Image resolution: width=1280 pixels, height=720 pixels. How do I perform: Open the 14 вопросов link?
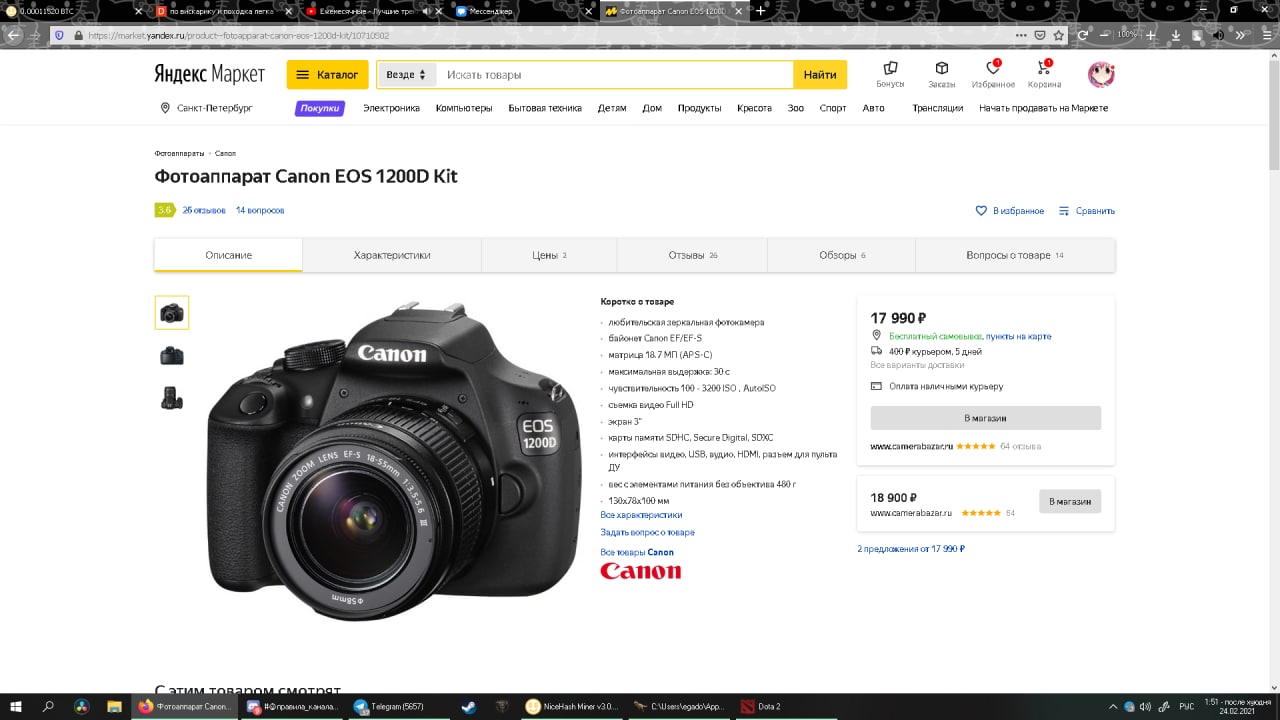[260, 211]
